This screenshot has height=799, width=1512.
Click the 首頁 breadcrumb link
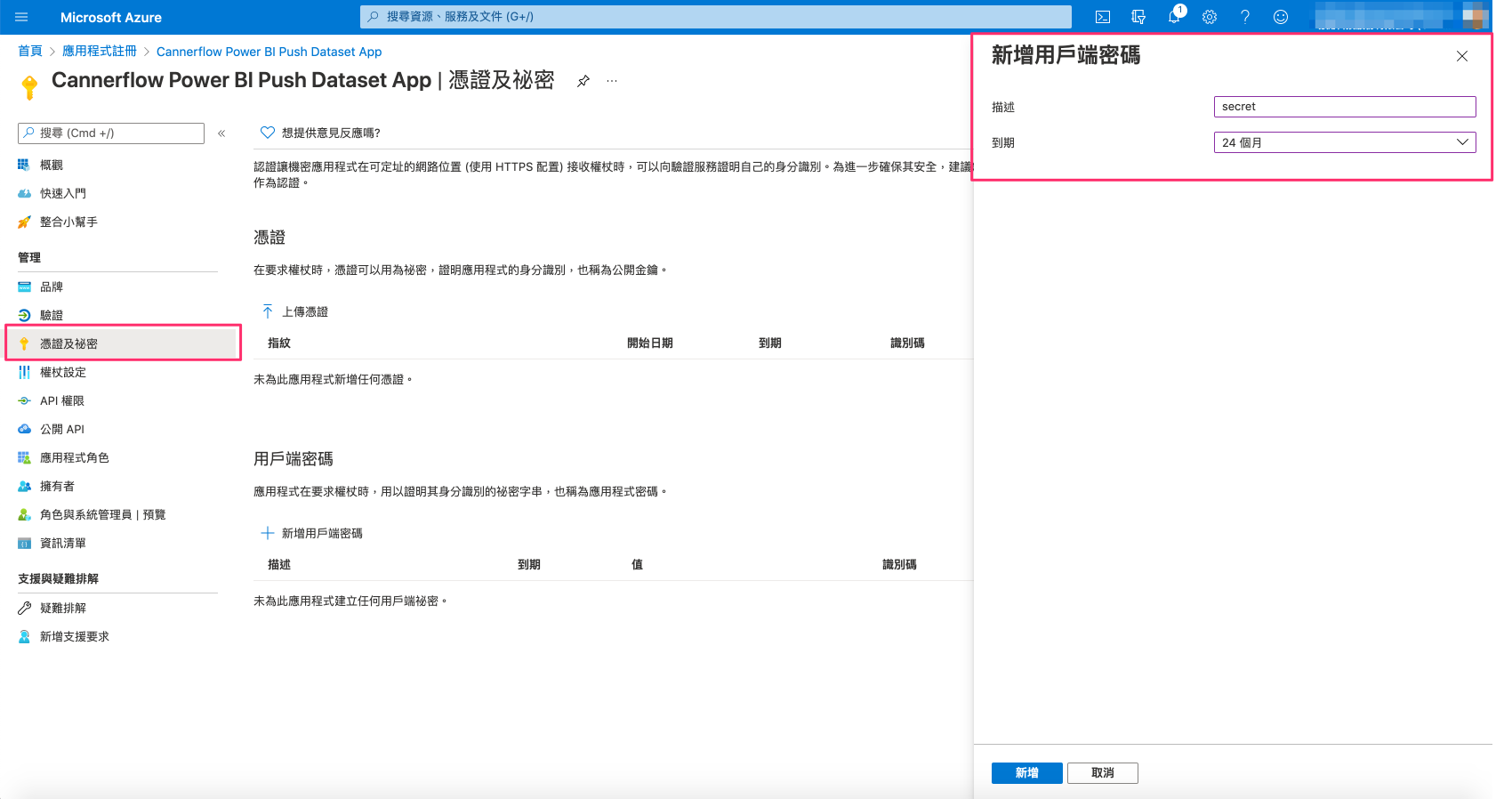tap(30, 52)
